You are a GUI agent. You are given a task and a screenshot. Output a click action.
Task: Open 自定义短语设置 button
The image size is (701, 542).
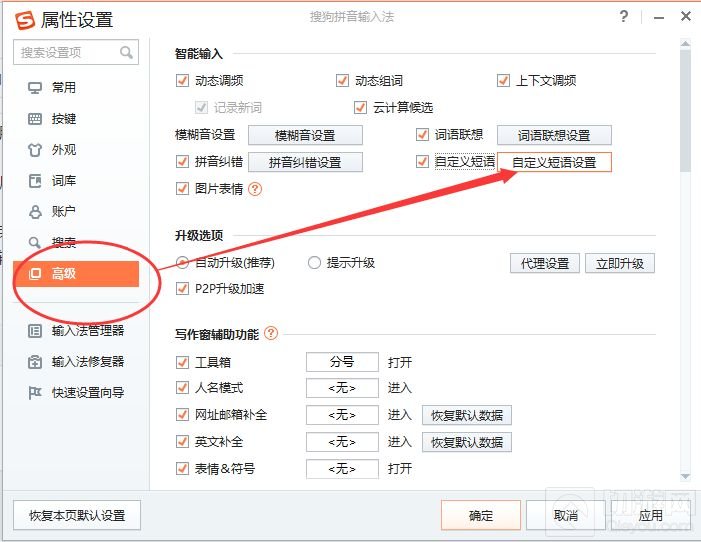(x=554, y=162)
